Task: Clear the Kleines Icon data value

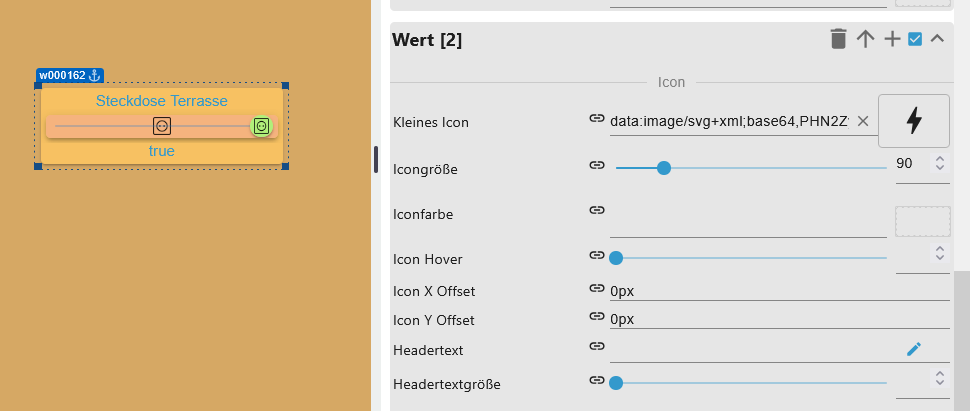Action: [x=863, y=121]
